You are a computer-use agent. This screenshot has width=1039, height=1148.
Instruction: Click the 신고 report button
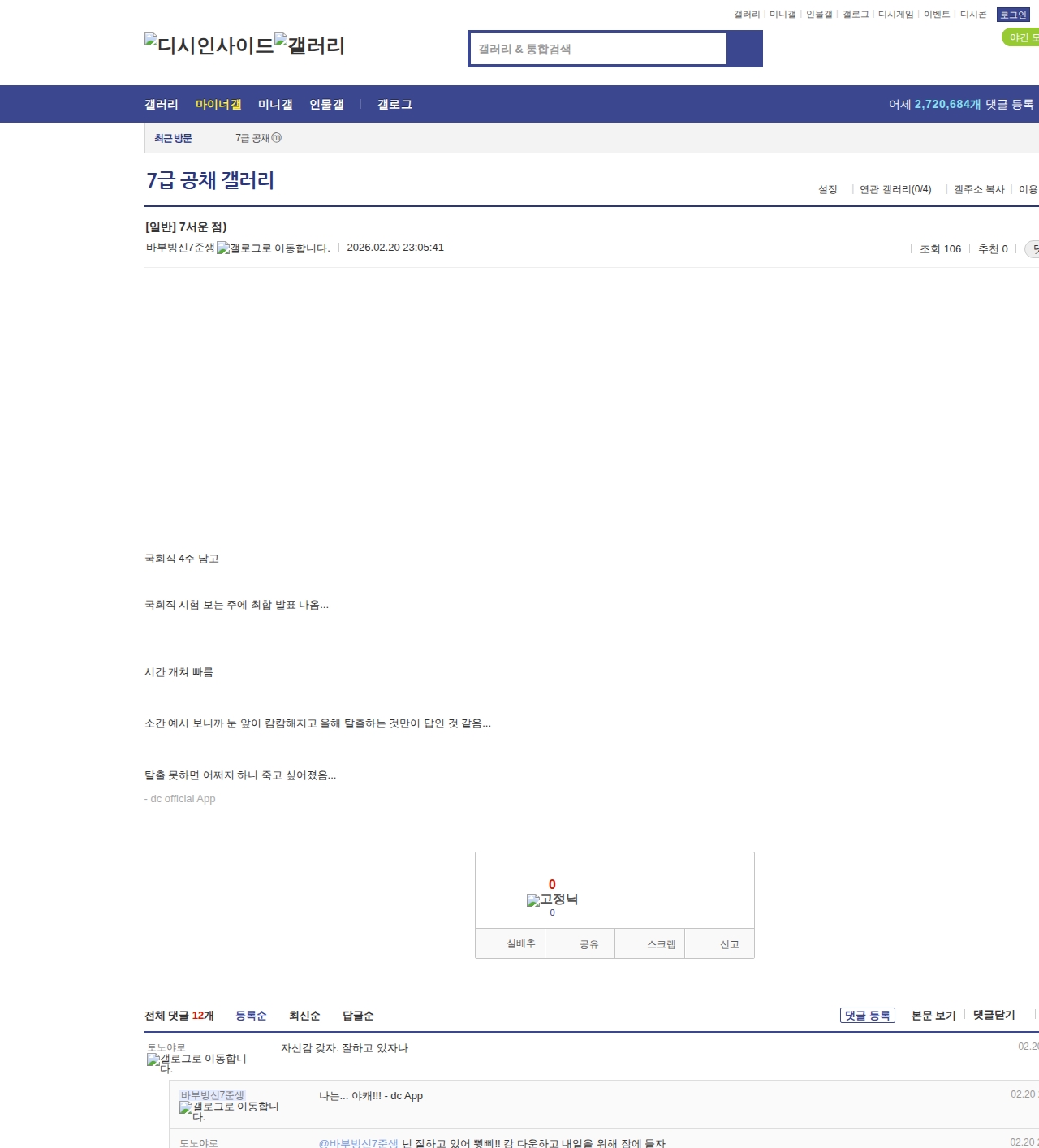click(720, 943)
